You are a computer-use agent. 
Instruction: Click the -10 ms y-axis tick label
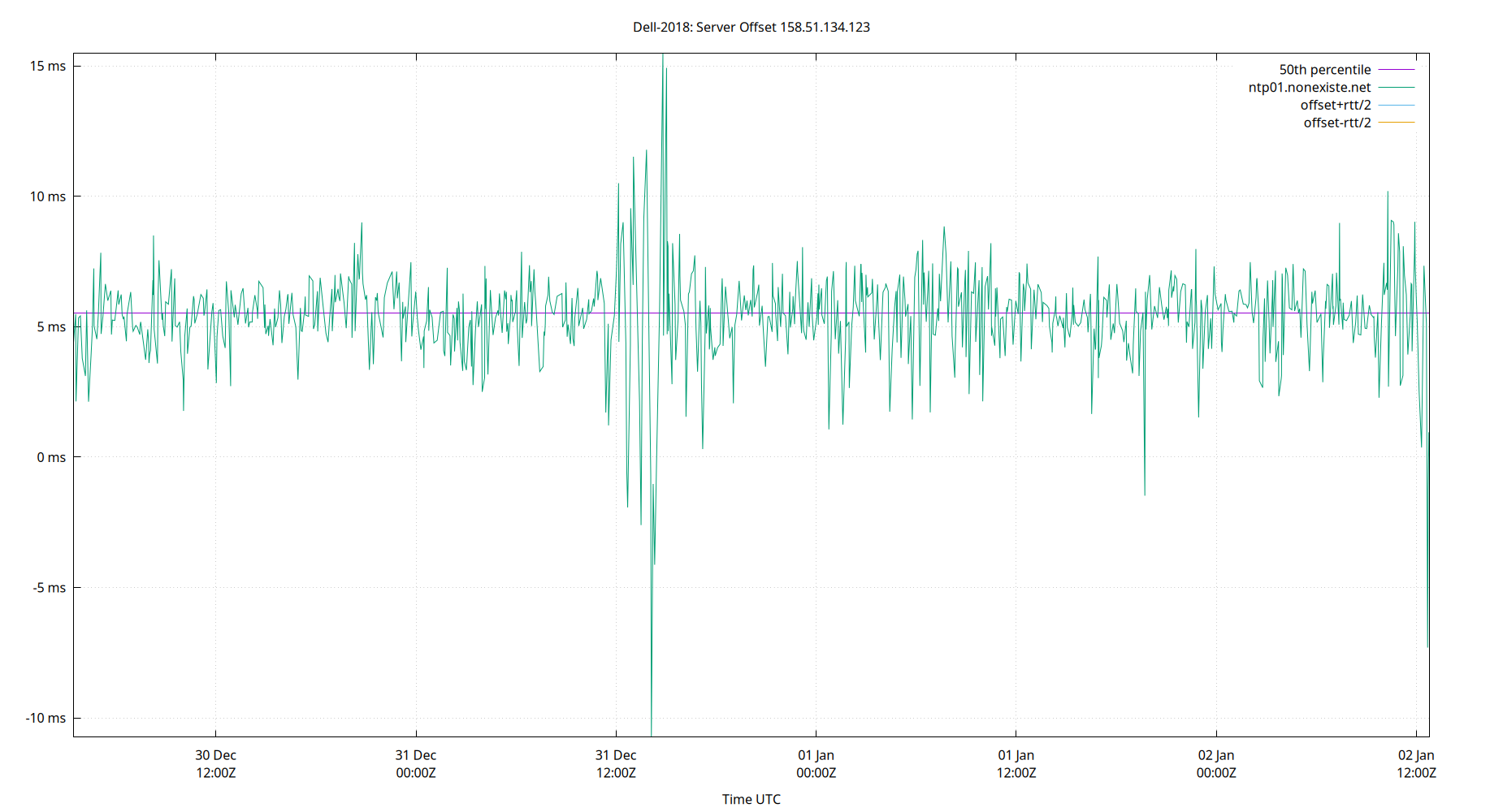tap(45, 718)
